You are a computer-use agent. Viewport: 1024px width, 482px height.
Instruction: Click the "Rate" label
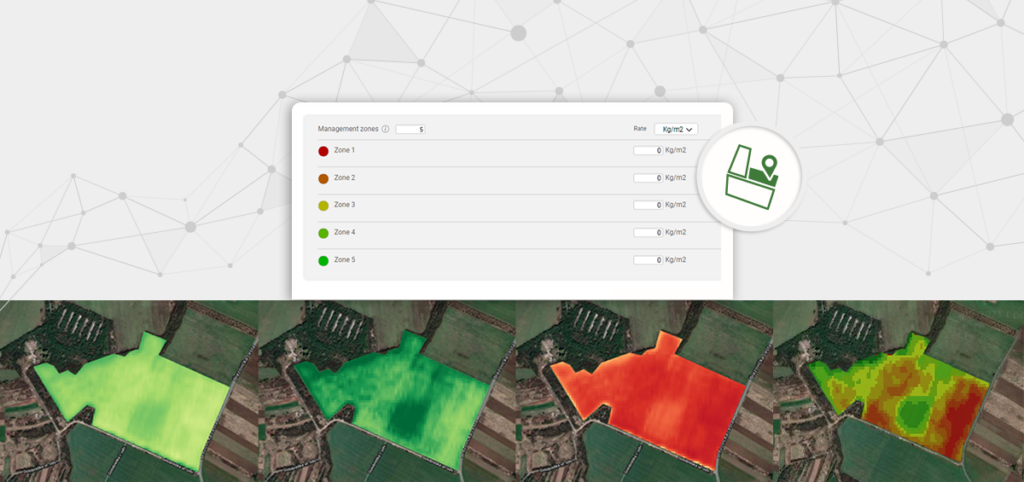pos(640,129)
